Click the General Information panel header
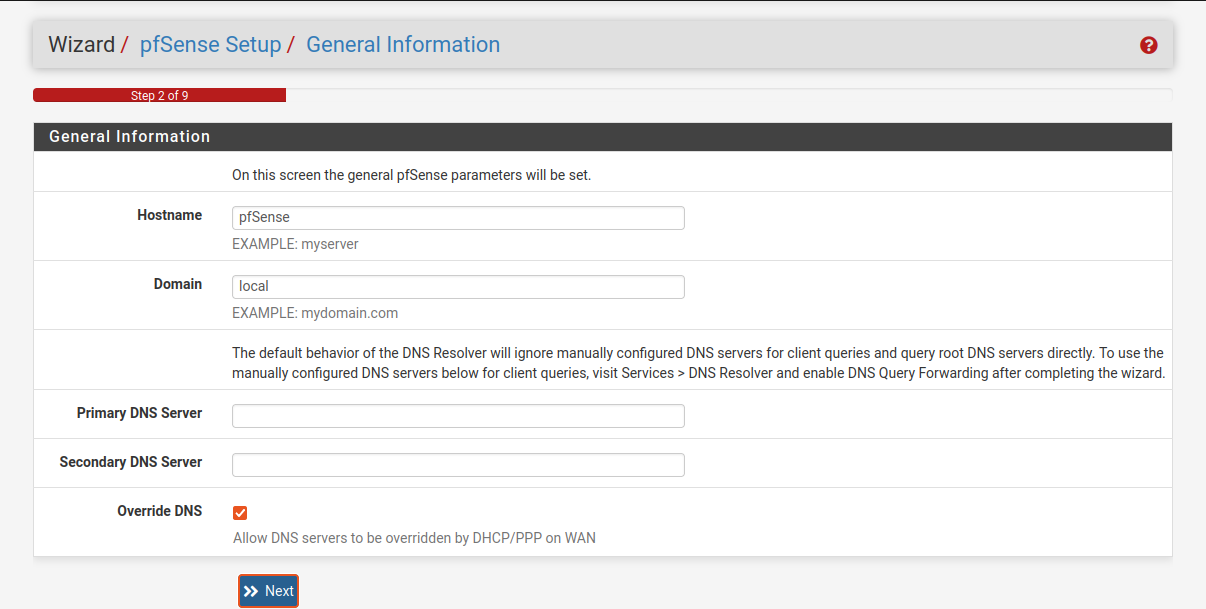Screen dimensions: 1206x609 click(x=603, y=137)
